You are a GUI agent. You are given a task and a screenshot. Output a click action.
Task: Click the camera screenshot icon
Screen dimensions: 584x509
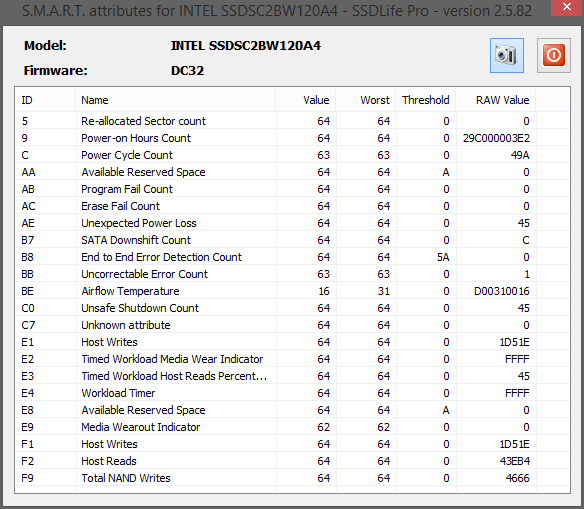507,55
